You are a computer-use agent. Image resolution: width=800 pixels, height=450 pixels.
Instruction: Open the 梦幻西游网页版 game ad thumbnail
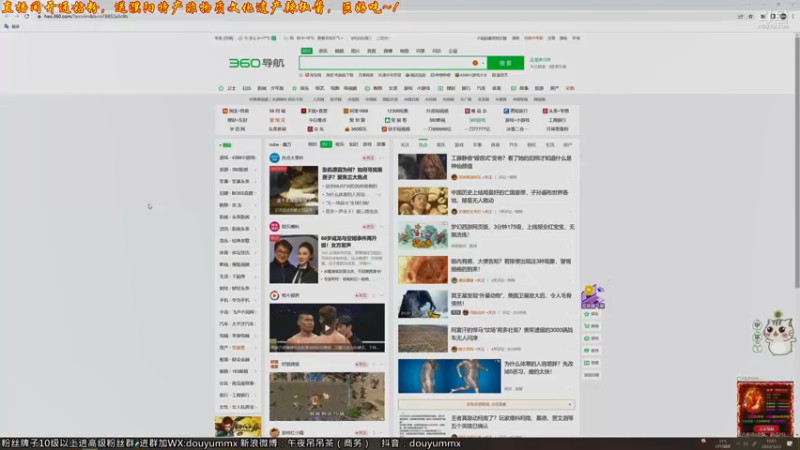tap(422, 235)
